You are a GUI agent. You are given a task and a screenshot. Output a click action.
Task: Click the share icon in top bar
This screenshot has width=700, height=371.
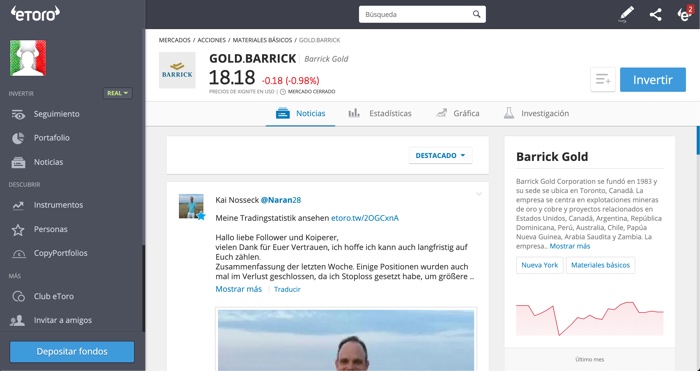[x=655, y=14]
